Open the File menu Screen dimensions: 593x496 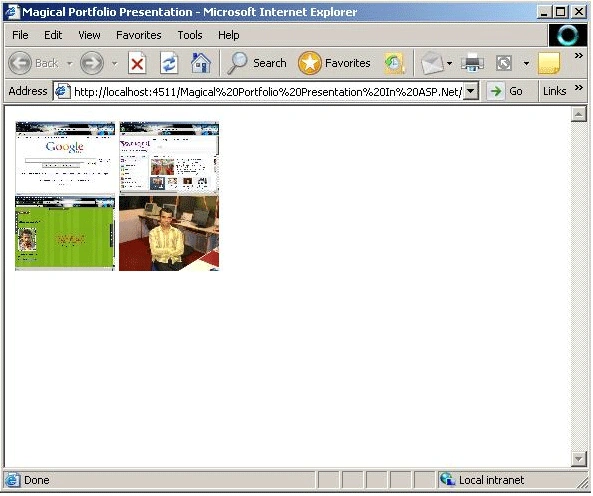(20, 35)
